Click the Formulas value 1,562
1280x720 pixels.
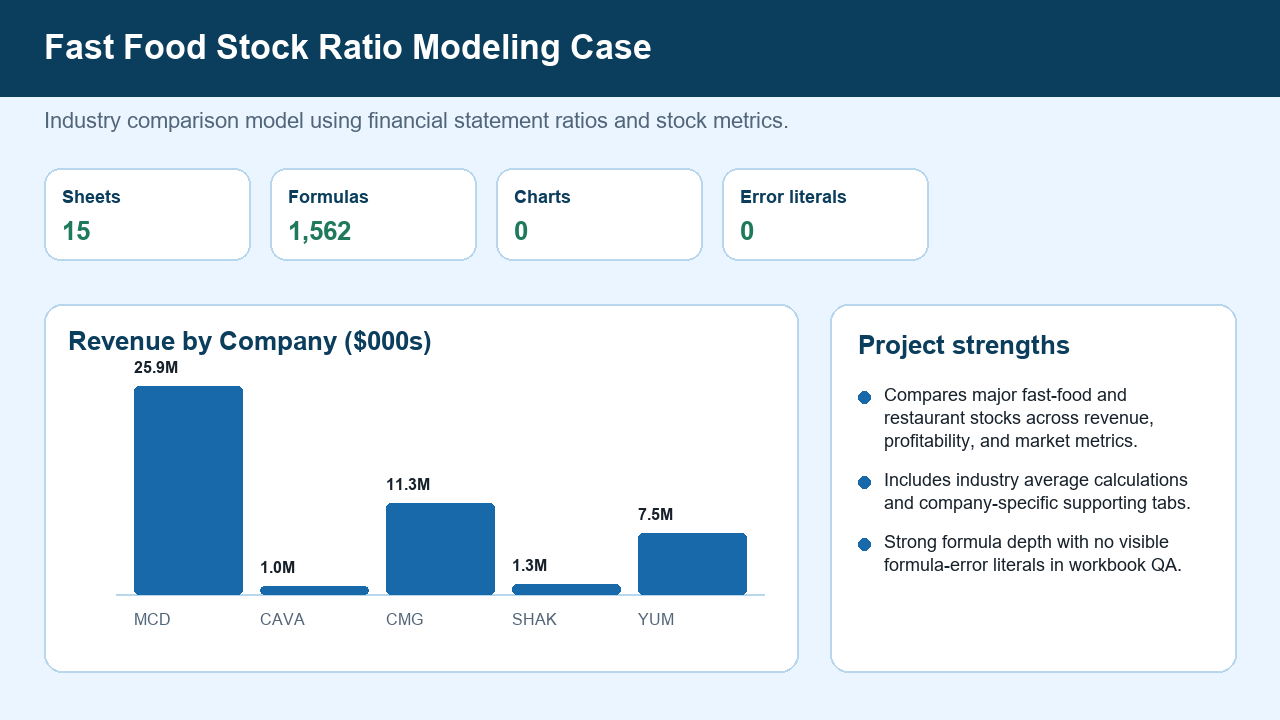[319, 232]
